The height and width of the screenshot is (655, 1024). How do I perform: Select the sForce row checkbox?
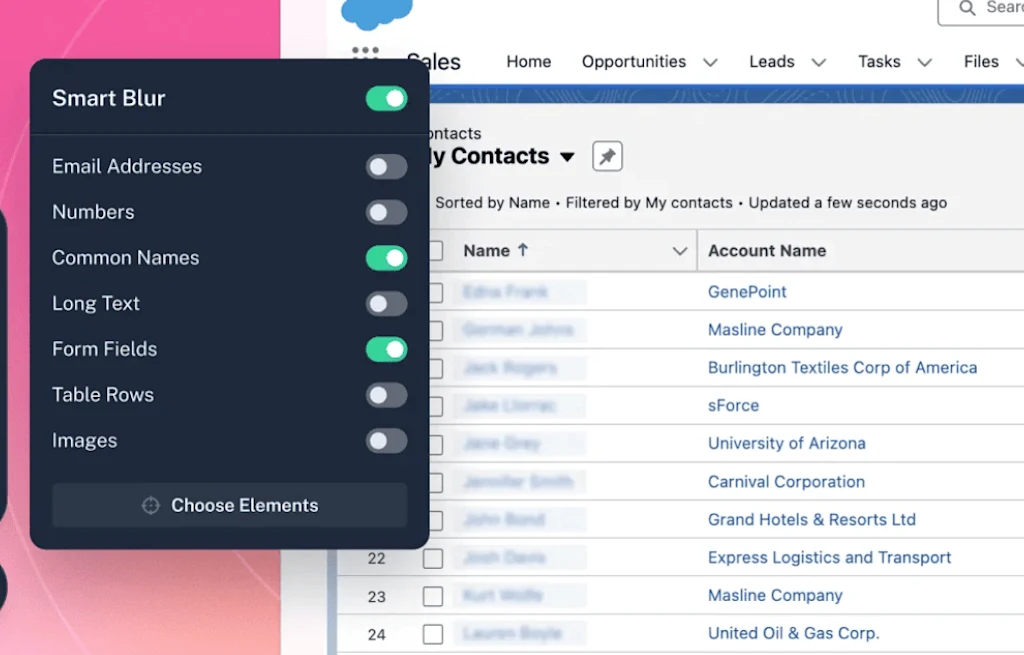pyautogui.click(x=436, y=406)
